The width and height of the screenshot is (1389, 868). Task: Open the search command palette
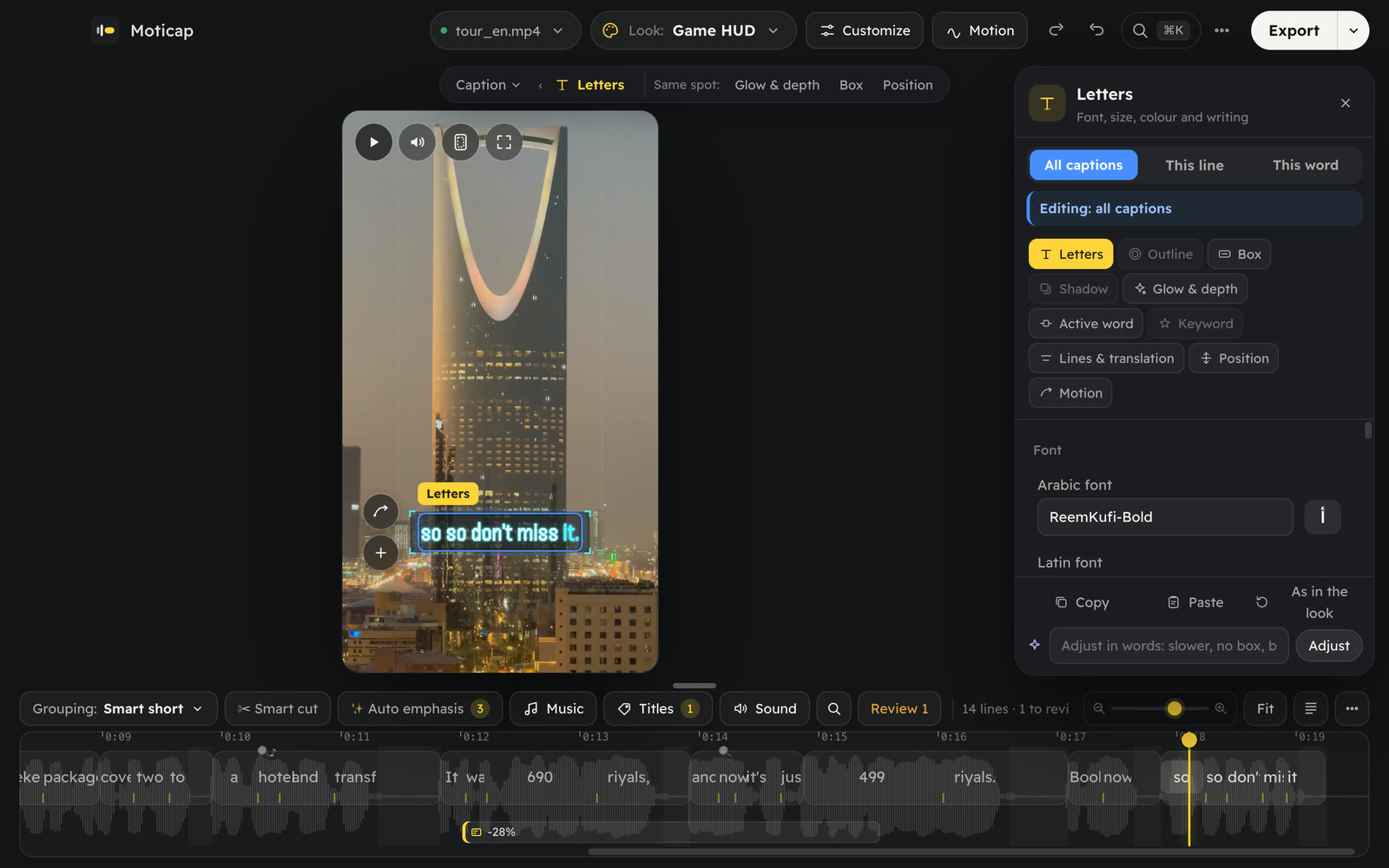[x=1161, y=30]
